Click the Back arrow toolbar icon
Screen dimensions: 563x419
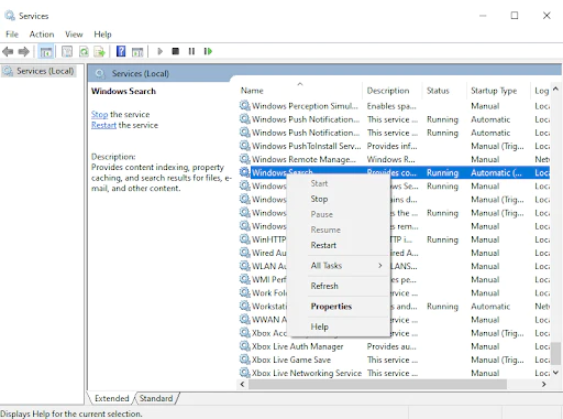pos(8,52)
